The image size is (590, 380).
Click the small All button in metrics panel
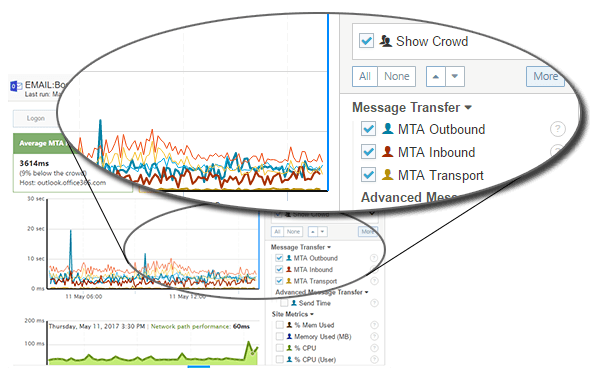click(x=277, y=231)
